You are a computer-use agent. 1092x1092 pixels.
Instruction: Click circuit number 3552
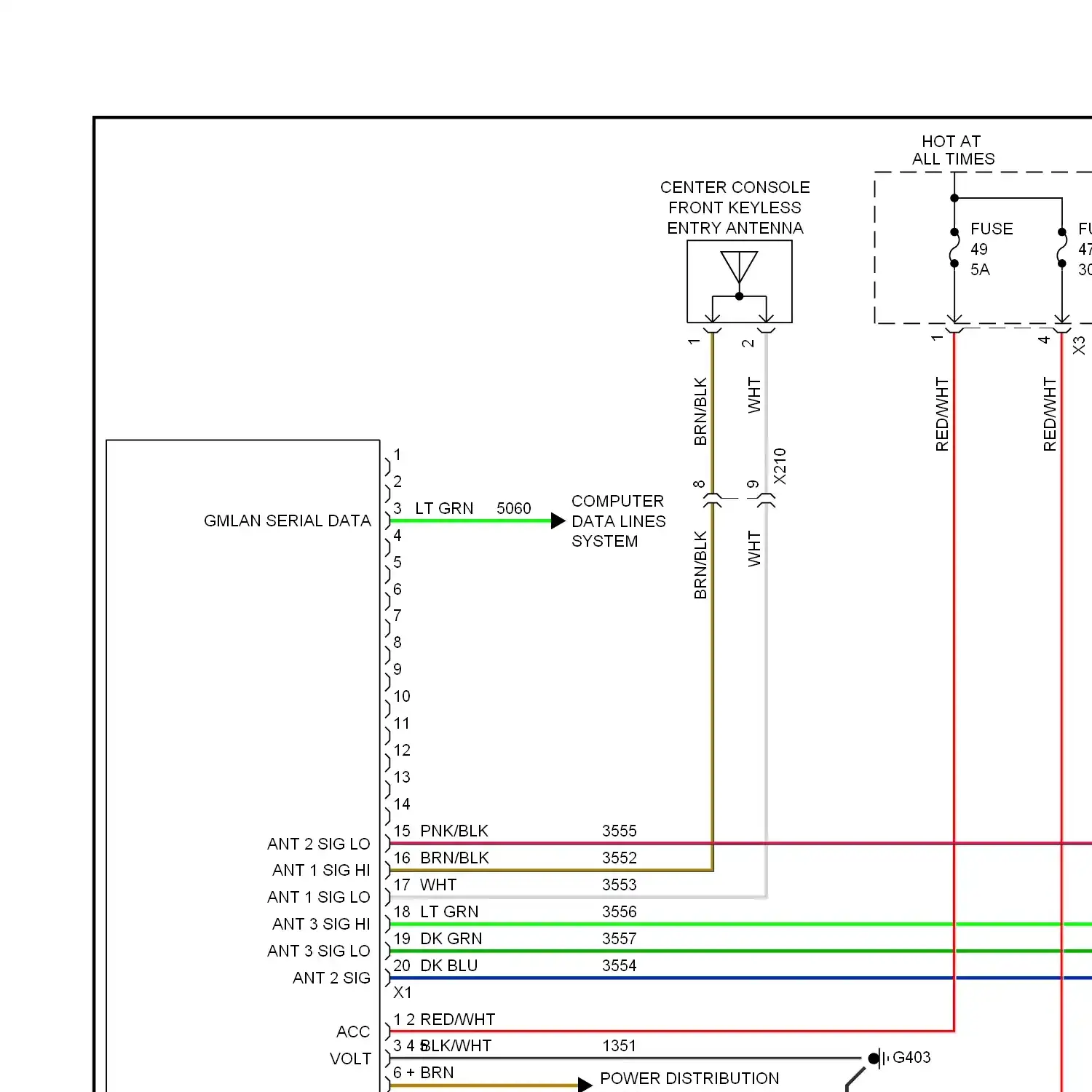point(620,858)
